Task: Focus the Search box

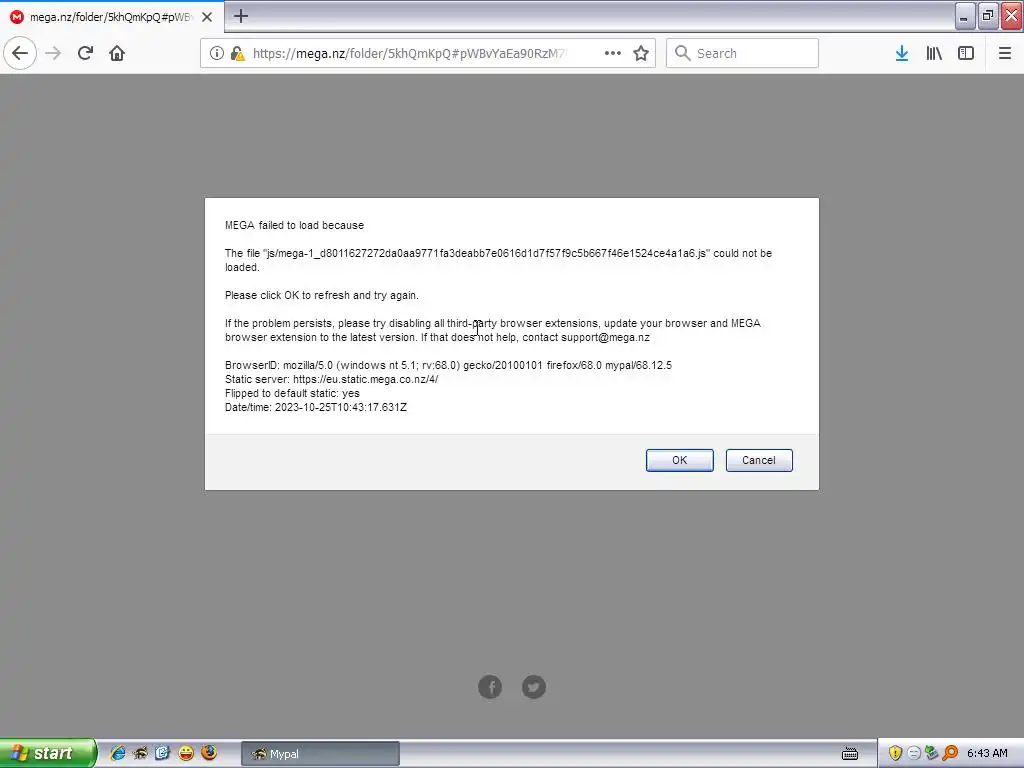Action: (x=742, y=53)
